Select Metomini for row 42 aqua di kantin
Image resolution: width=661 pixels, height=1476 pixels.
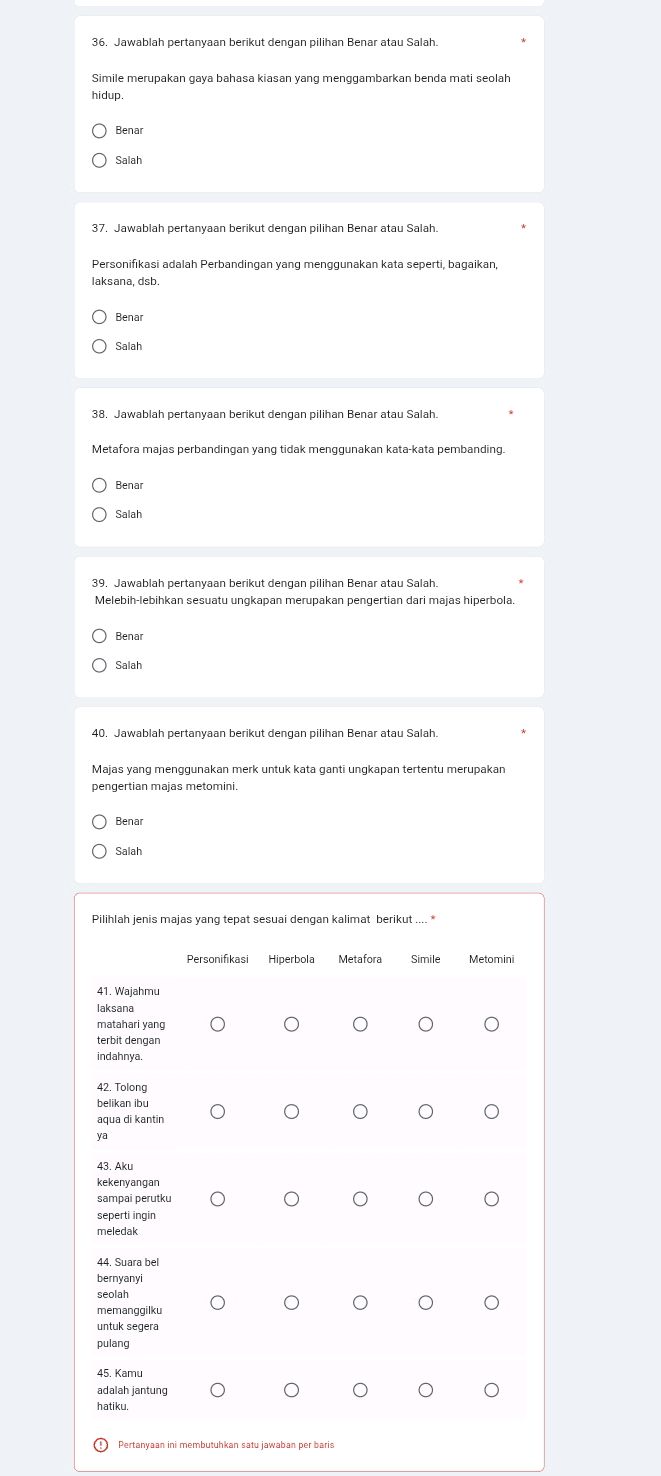[491, 1112]
